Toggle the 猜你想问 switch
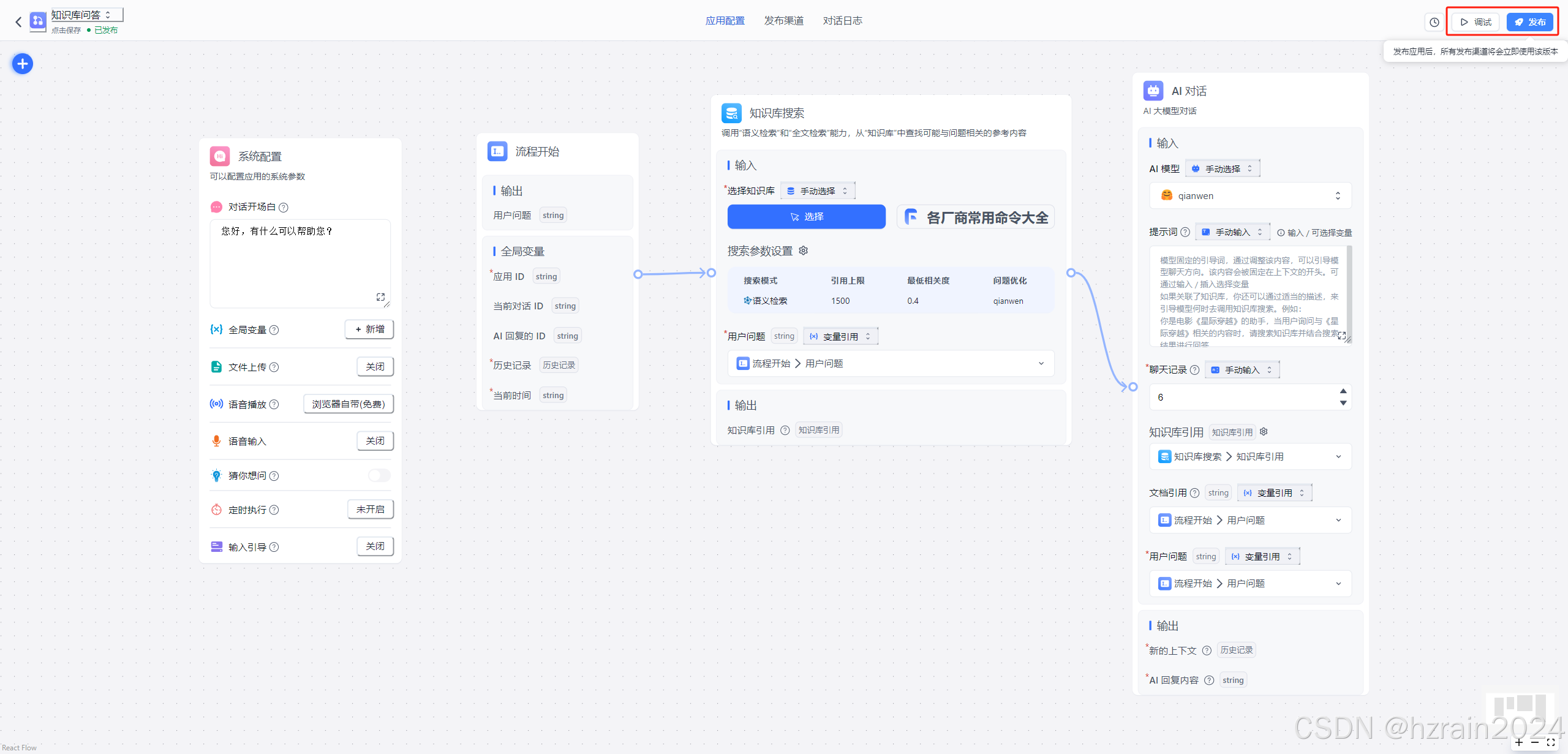 click(x=379, y=476)
